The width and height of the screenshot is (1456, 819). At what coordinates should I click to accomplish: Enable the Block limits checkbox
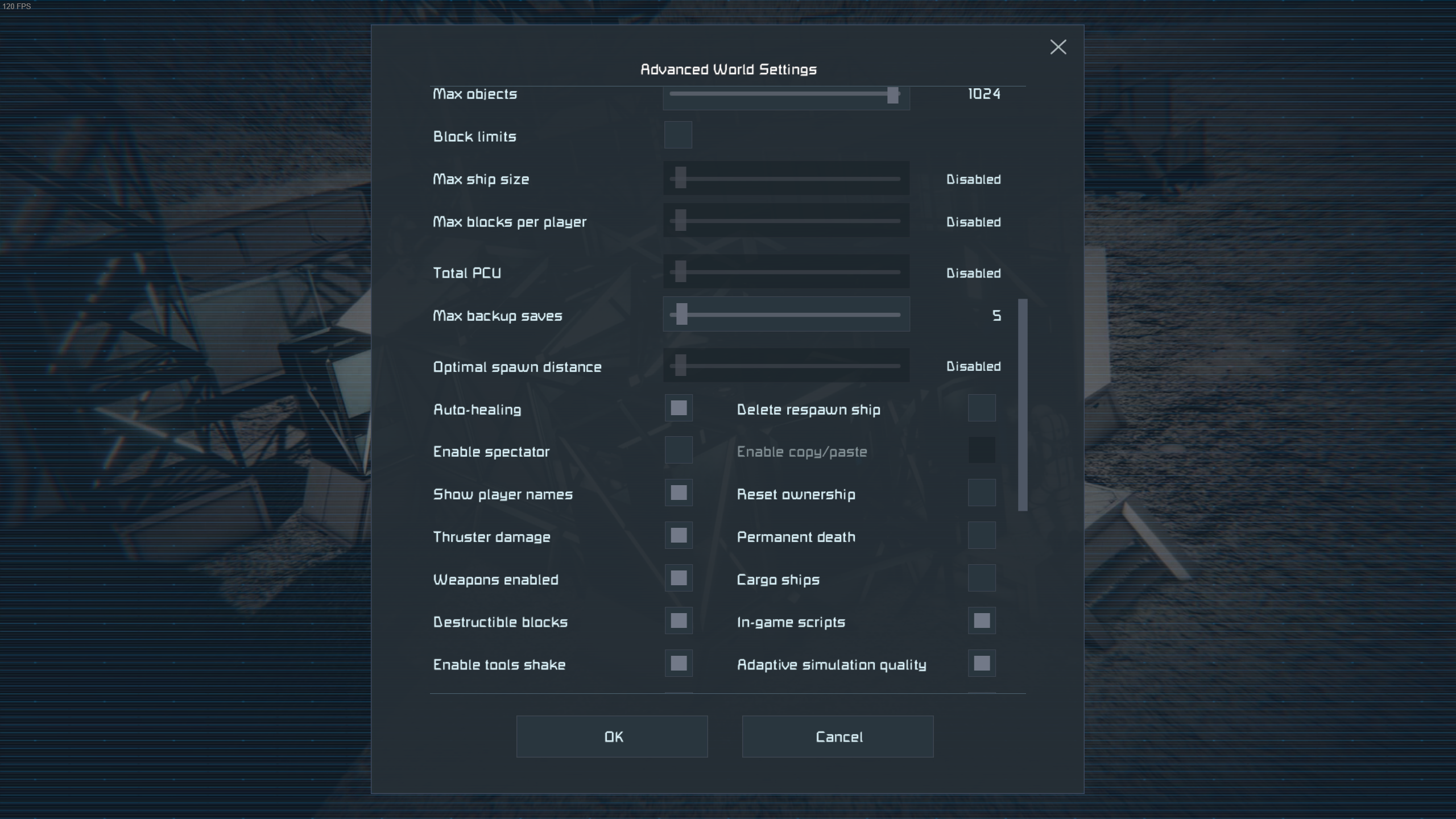[678, 135]
